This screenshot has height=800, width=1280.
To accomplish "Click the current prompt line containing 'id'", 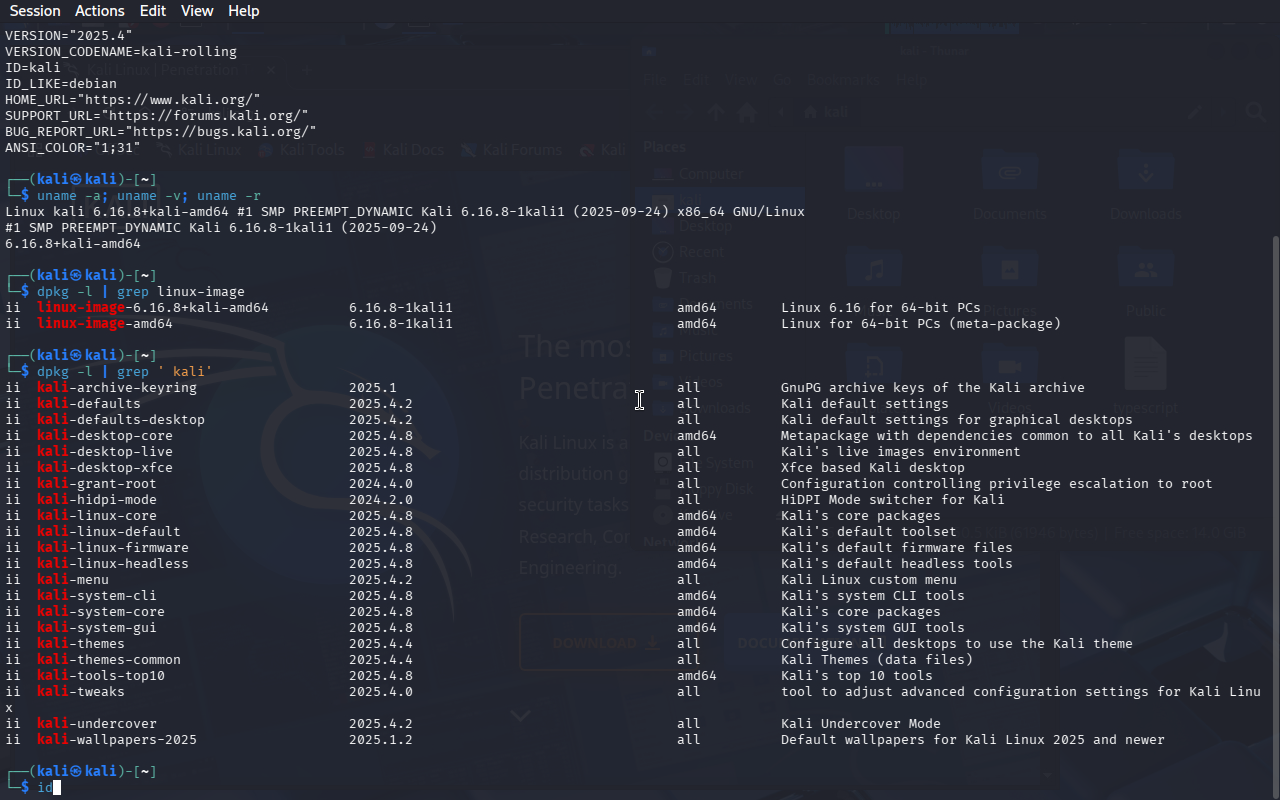I will [x=45, y=788].
